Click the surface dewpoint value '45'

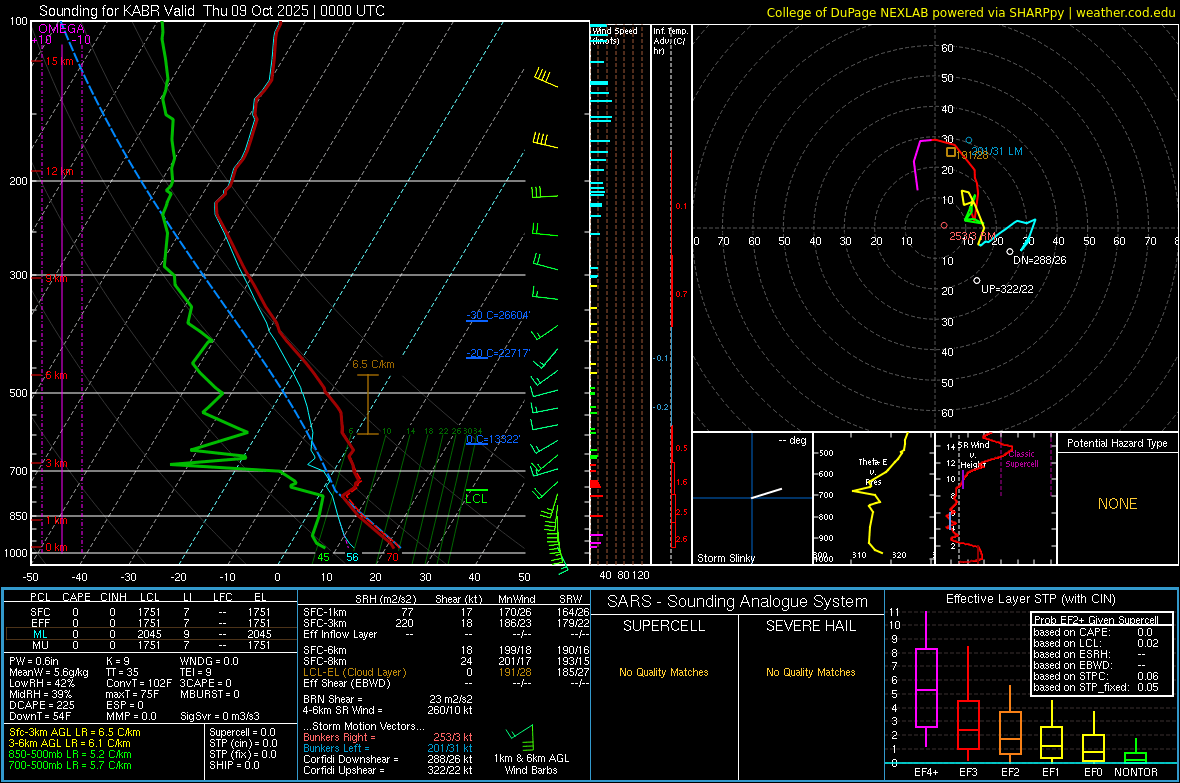pyautogui.click(x=324, y=557)
